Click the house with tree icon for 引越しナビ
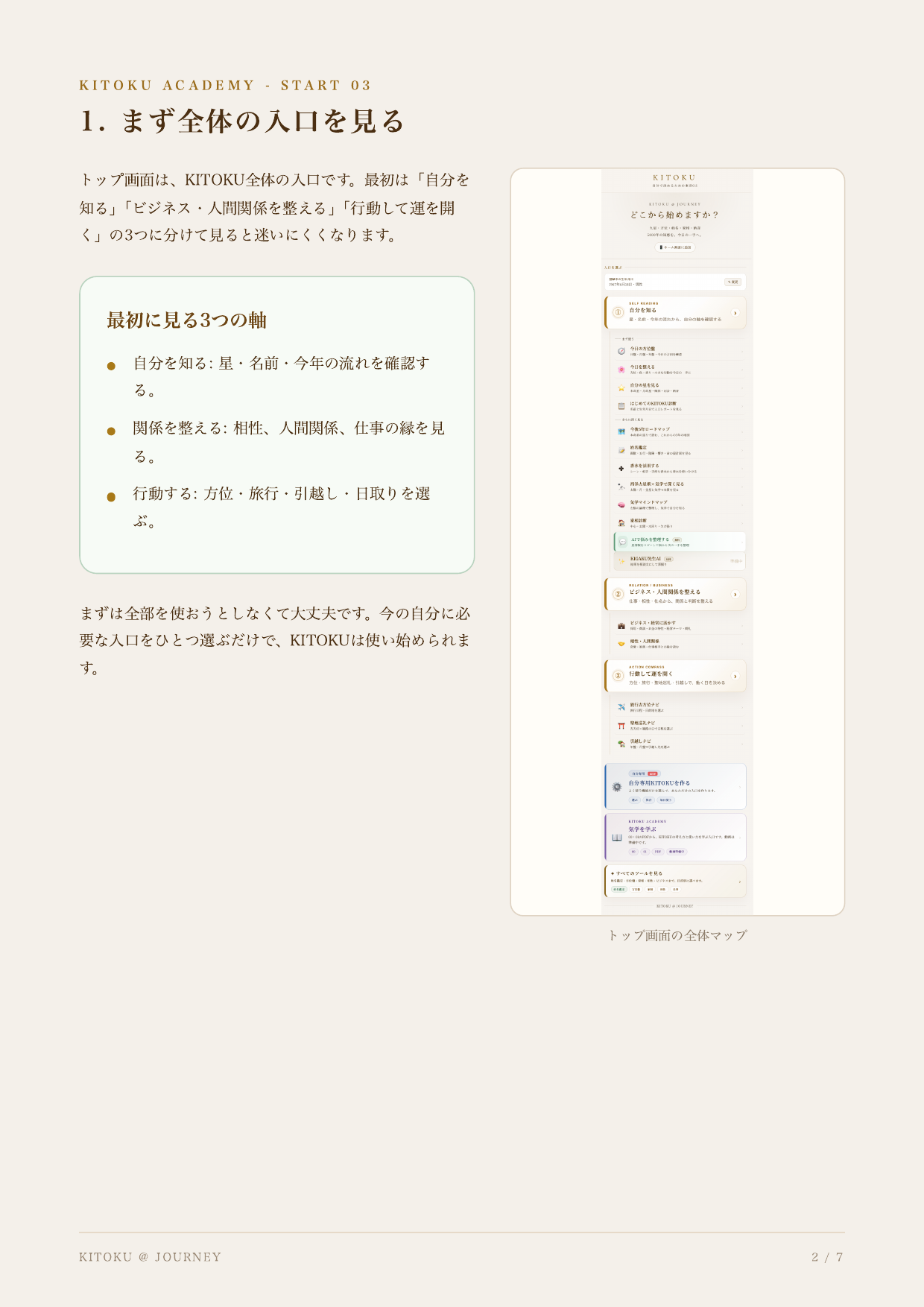The width and height of the screenshot is (924, 1307). click(x=621, y=744)
